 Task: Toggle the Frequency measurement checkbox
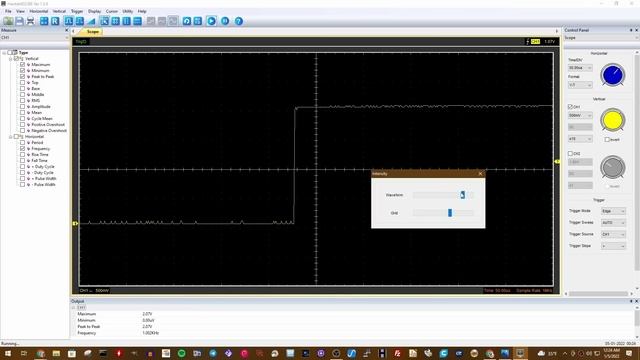(22, 149)
